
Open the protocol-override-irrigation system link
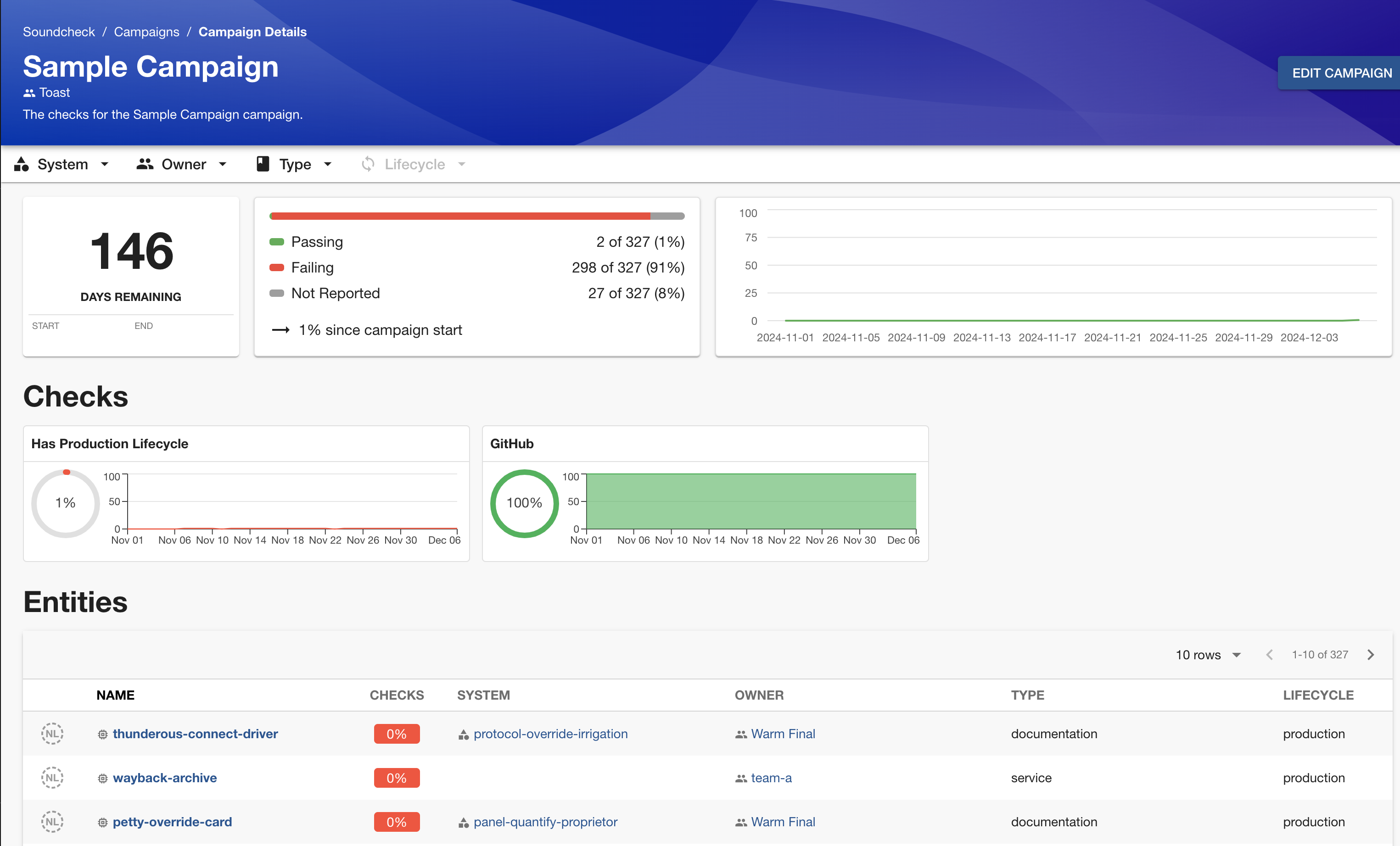pos(550,734)
